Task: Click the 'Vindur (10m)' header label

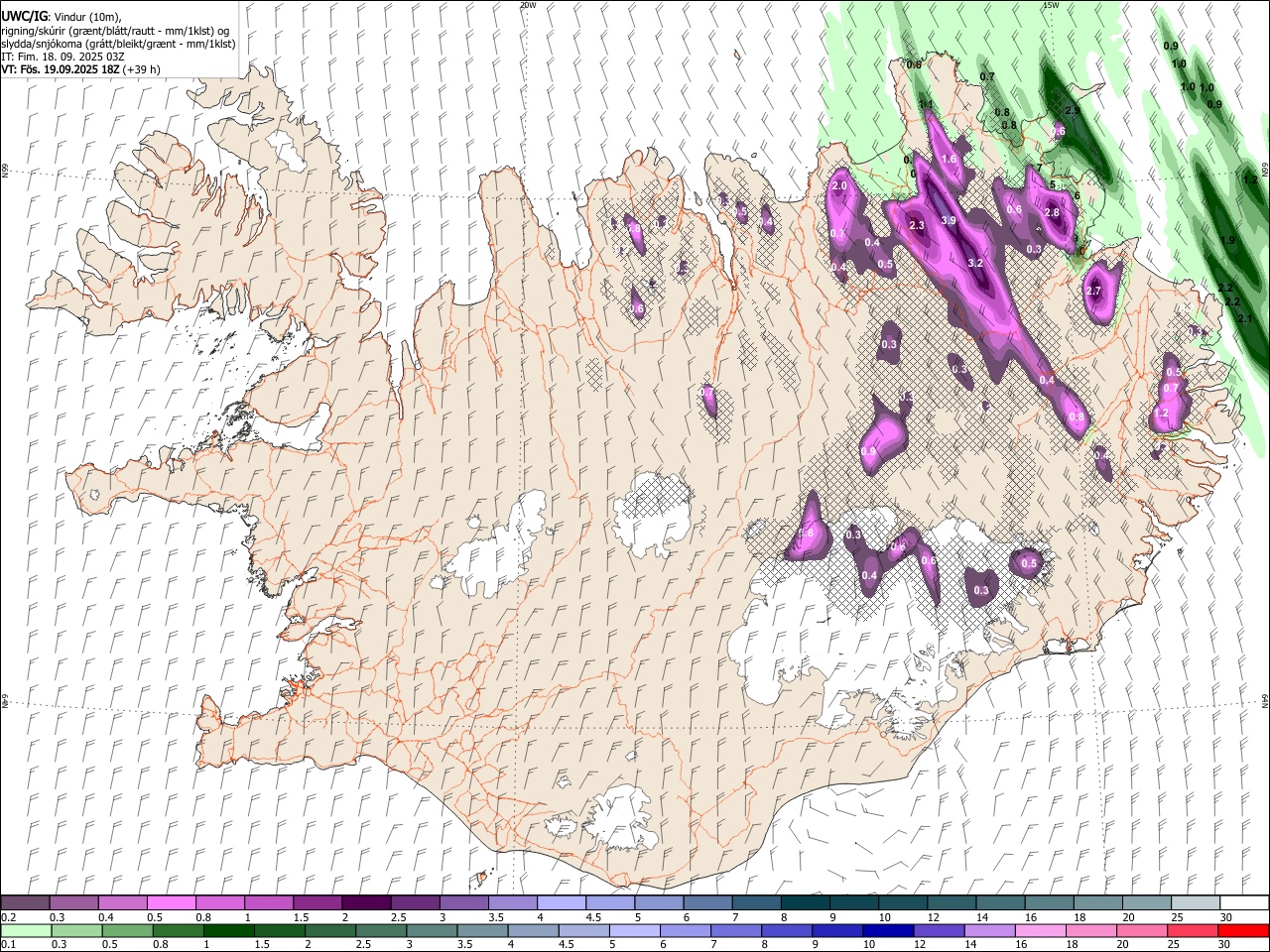Action: 86,17
